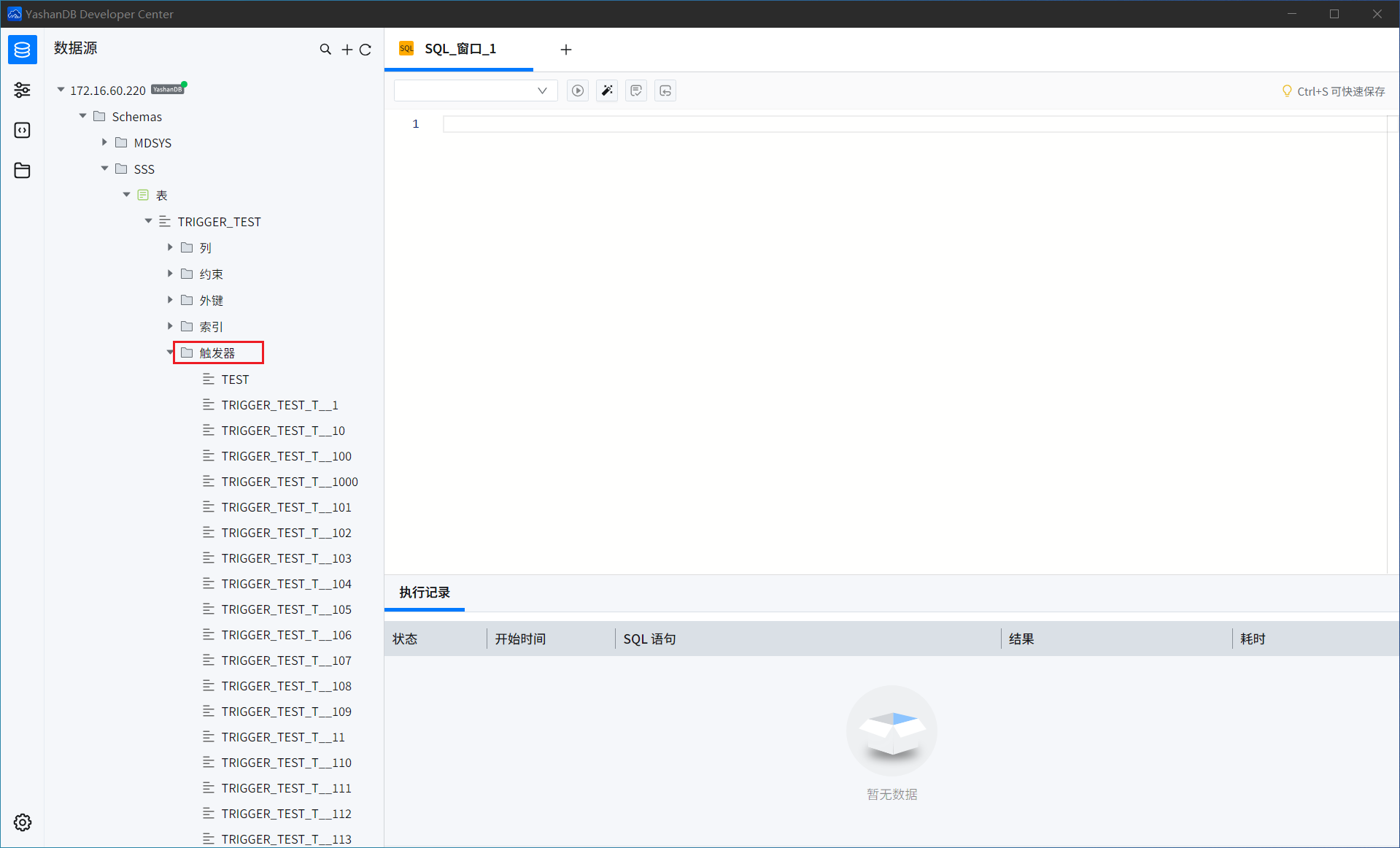
Task: Run the SQL with the execute button
Action: pyautogui.click(x=578, y=90)
